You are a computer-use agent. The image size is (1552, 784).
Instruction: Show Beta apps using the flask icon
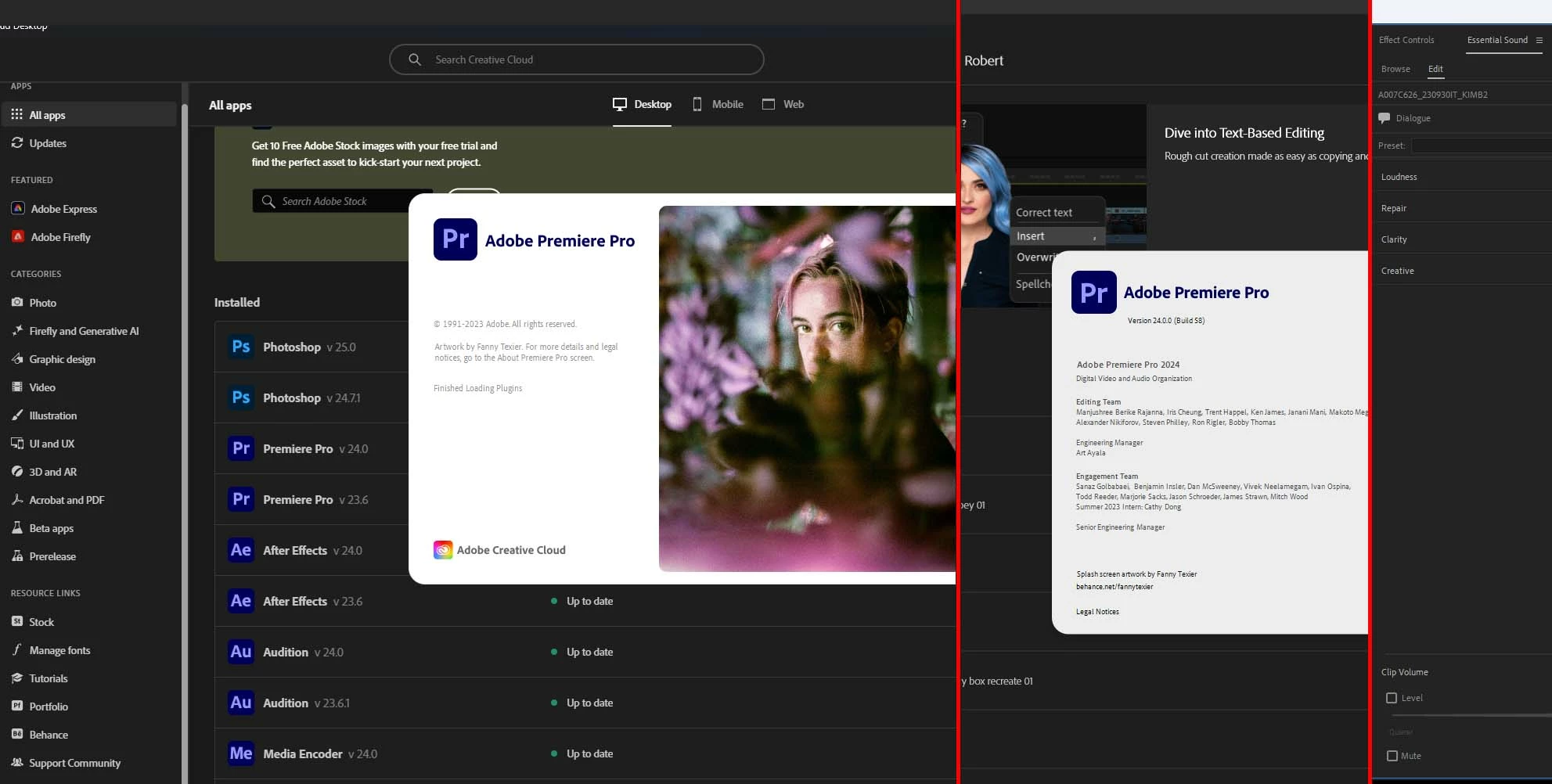(x=17, y=527)
